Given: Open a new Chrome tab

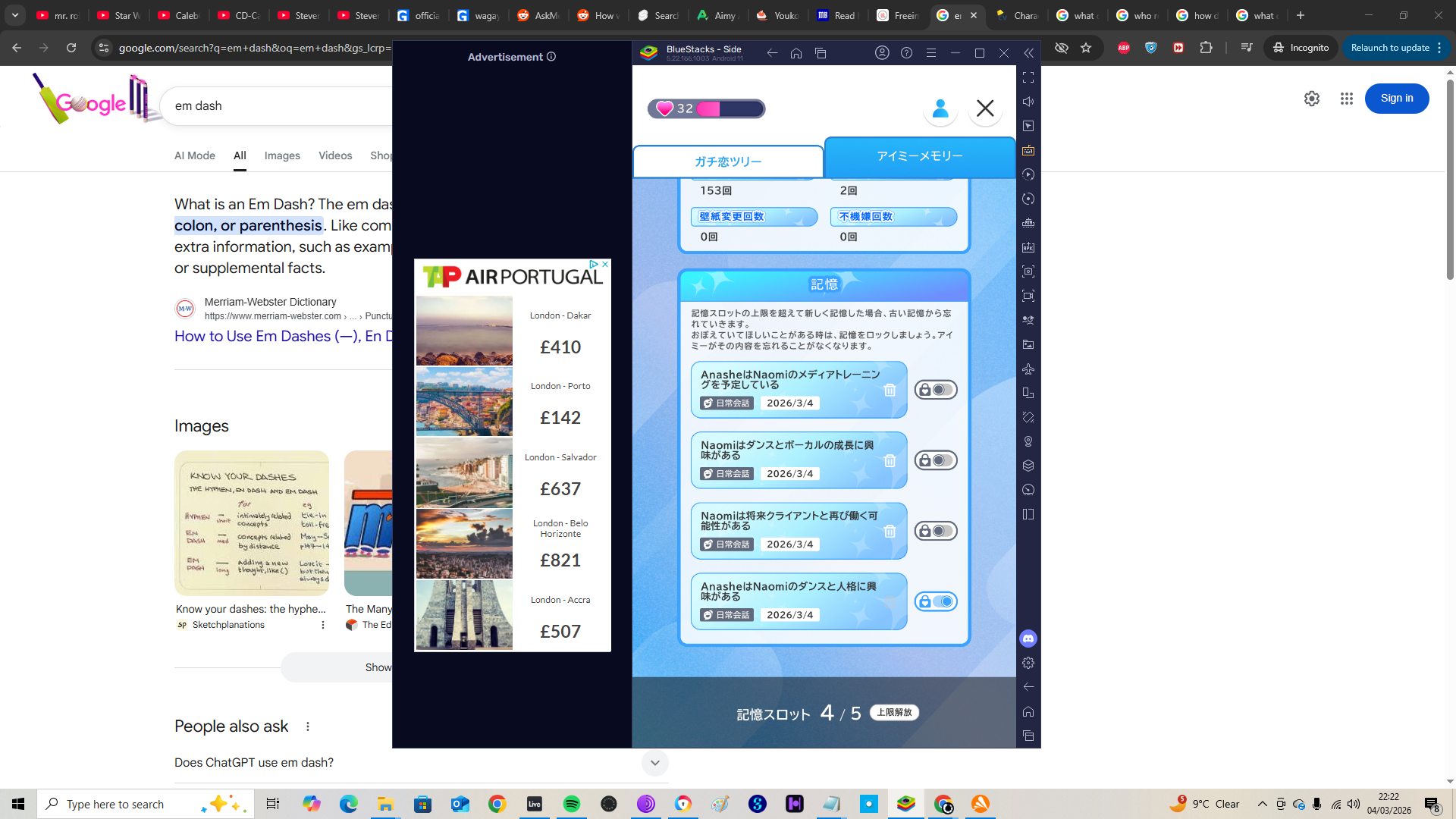Looking at the screenshot, I should click(x=1301, y=15).
